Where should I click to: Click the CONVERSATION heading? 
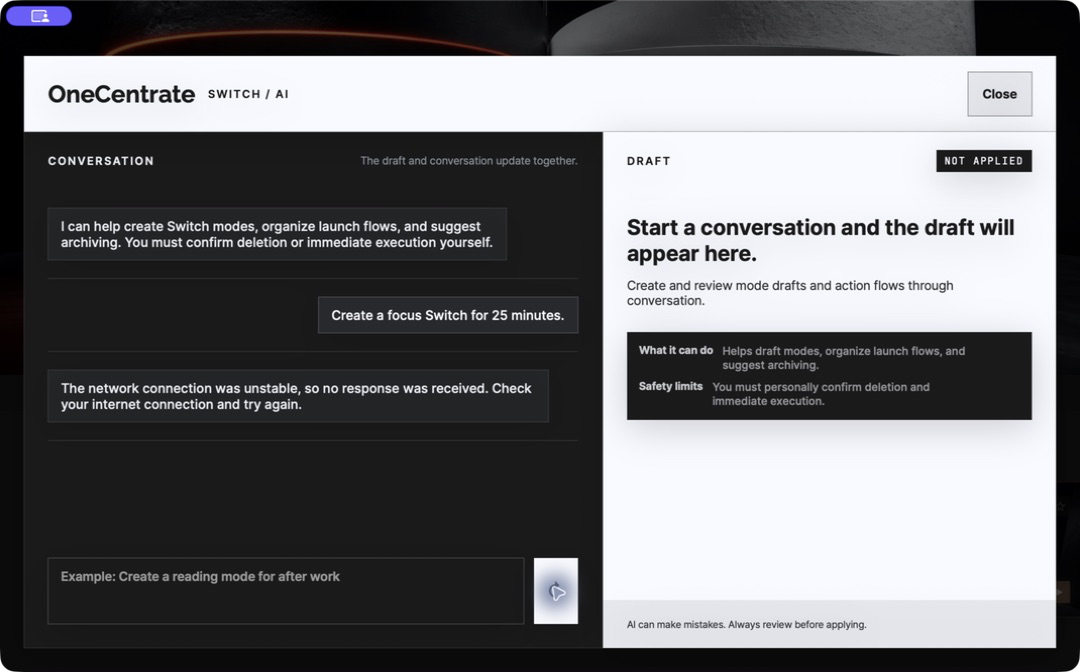coord(101,161)
